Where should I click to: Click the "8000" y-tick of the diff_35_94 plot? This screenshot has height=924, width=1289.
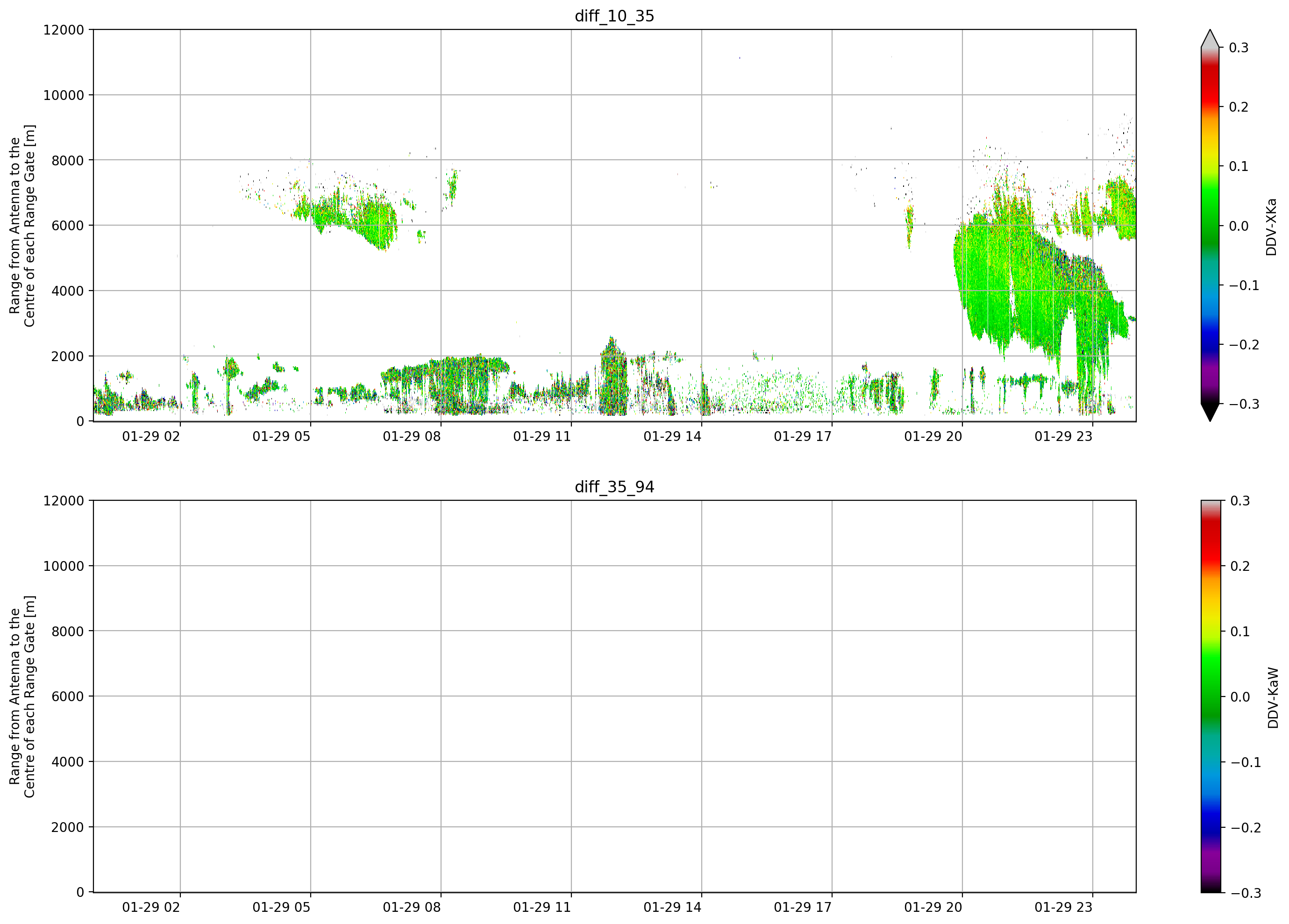point(68,632)
